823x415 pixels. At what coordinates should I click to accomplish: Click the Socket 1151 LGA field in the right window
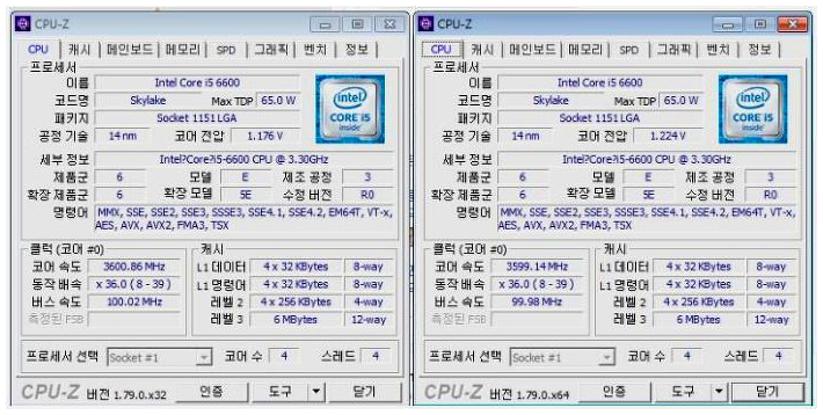pyautogui.click(x=599, y=118)
